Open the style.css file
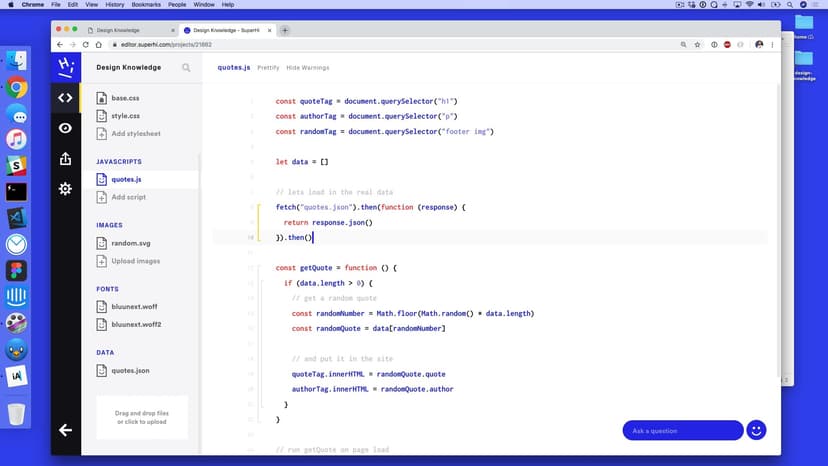This screenshot has width=828, height=466. coord(125,116)
